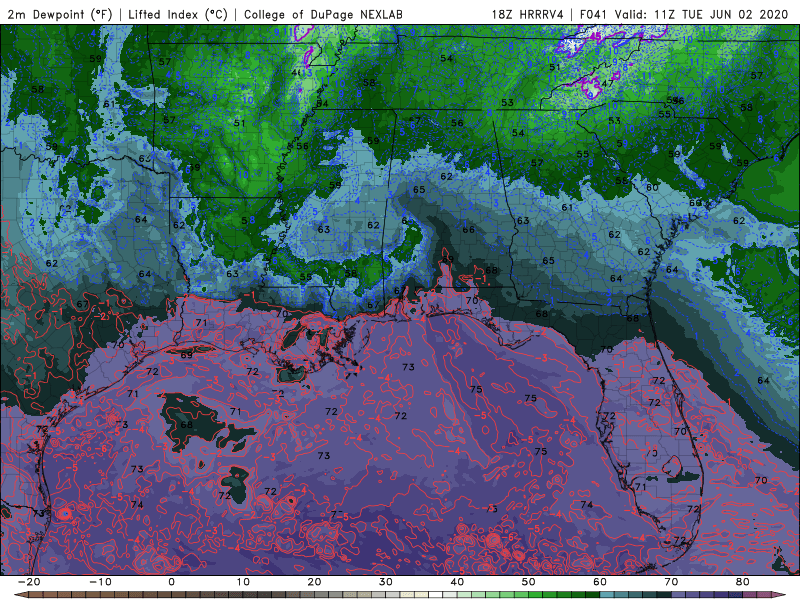Click the '70' color scale label
Screen dimensions: 800x600
coord(671,582)
